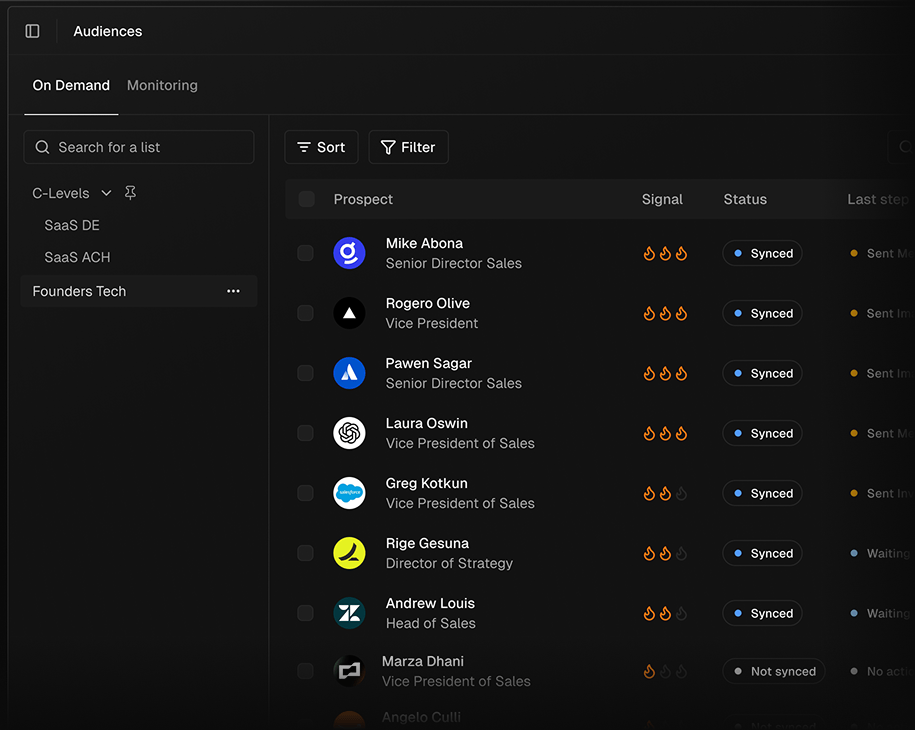Screen dimensions: 915x730
Task: Collapse the C-Levels group using its chevron
Action: pyautogui.click(x=106, y=193)
